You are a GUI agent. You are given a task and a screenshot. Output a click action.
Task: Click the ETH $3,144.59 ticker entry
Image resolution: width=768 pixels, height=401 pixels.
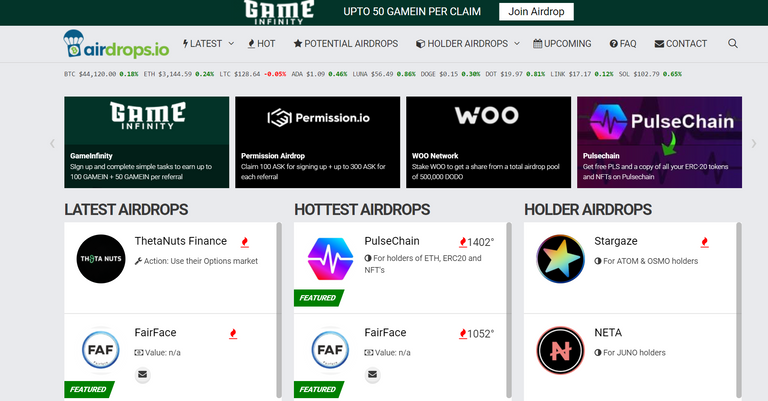click(179, 74)
